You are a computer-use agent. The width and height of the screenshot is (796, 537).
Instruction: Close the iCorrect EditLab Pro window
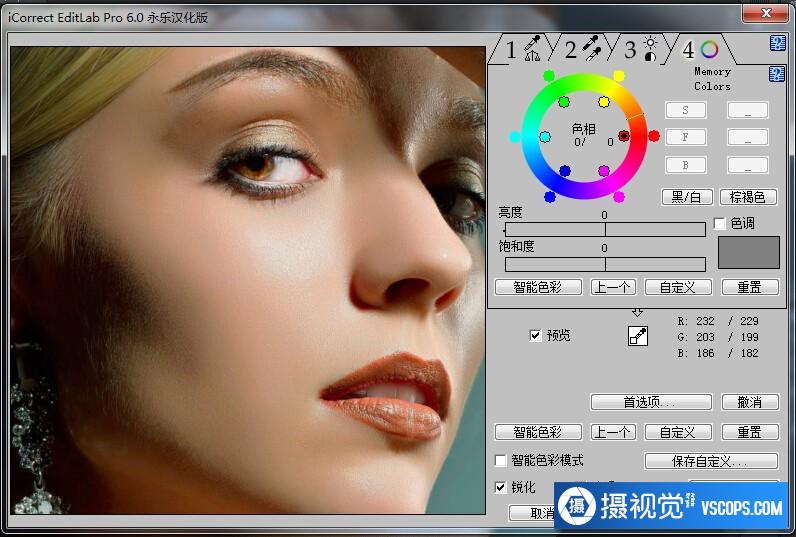click(766, 13)
